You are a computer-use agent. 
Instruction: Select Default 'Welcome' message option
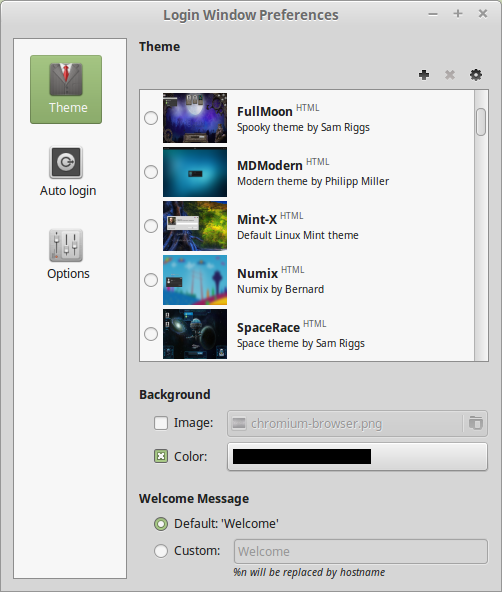[161, 524]
